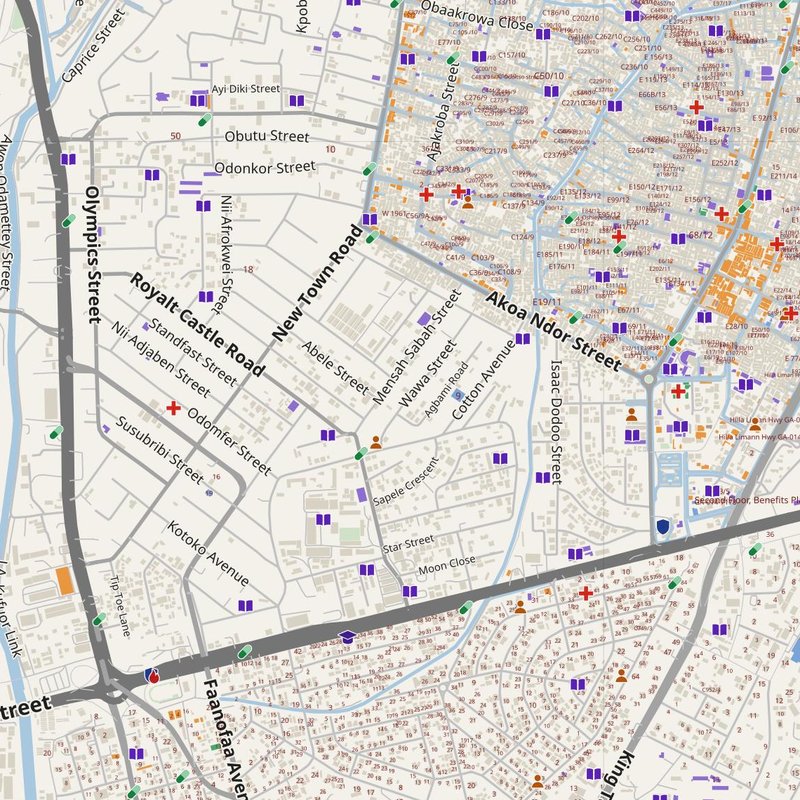Click the Nii Adjaben Street label

[x=161, y=359]
